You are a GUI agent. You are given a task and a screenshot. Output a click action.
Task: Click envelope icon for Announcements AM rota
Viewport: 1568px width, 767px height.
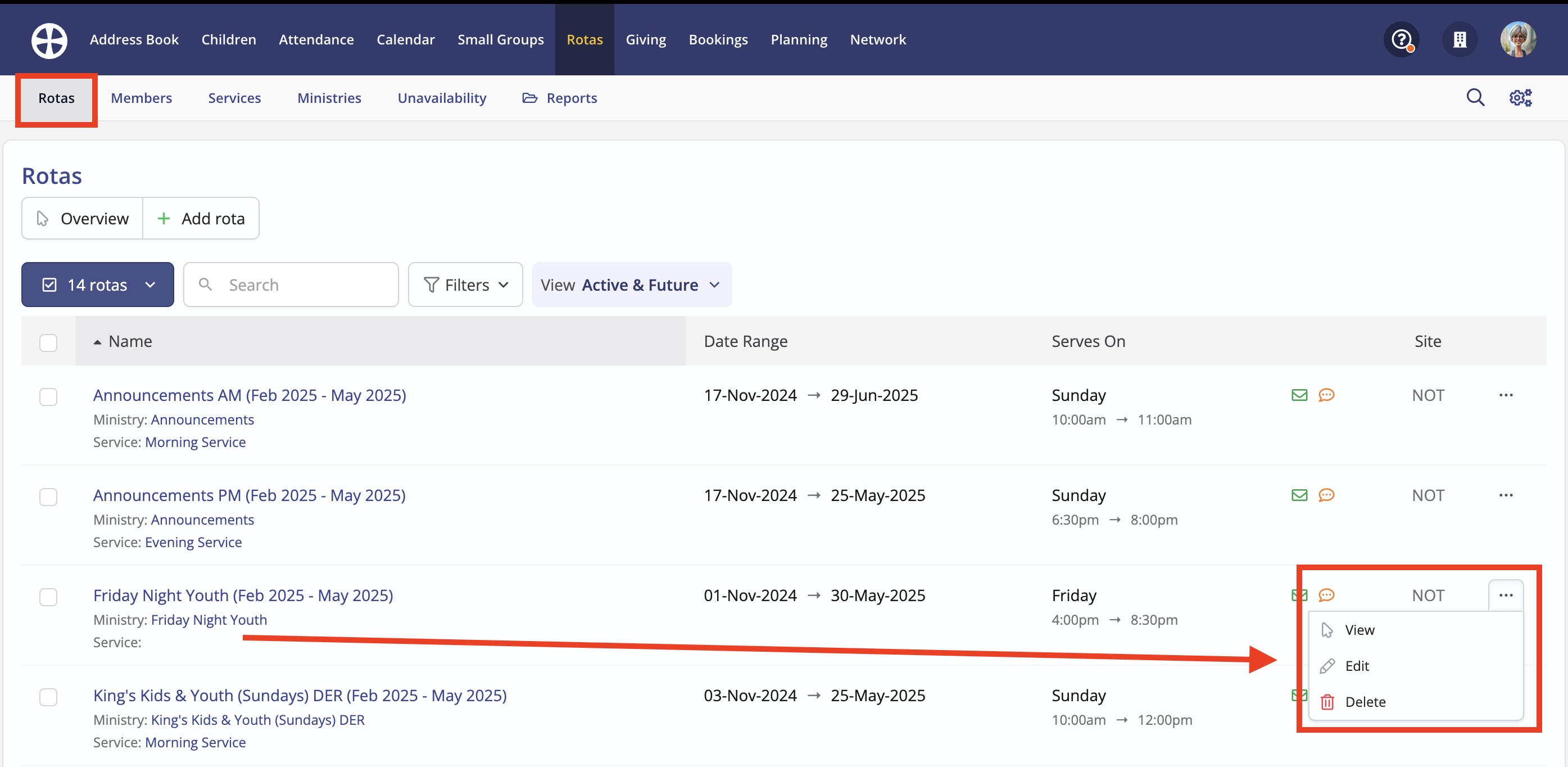click(x=1299, y=395)
